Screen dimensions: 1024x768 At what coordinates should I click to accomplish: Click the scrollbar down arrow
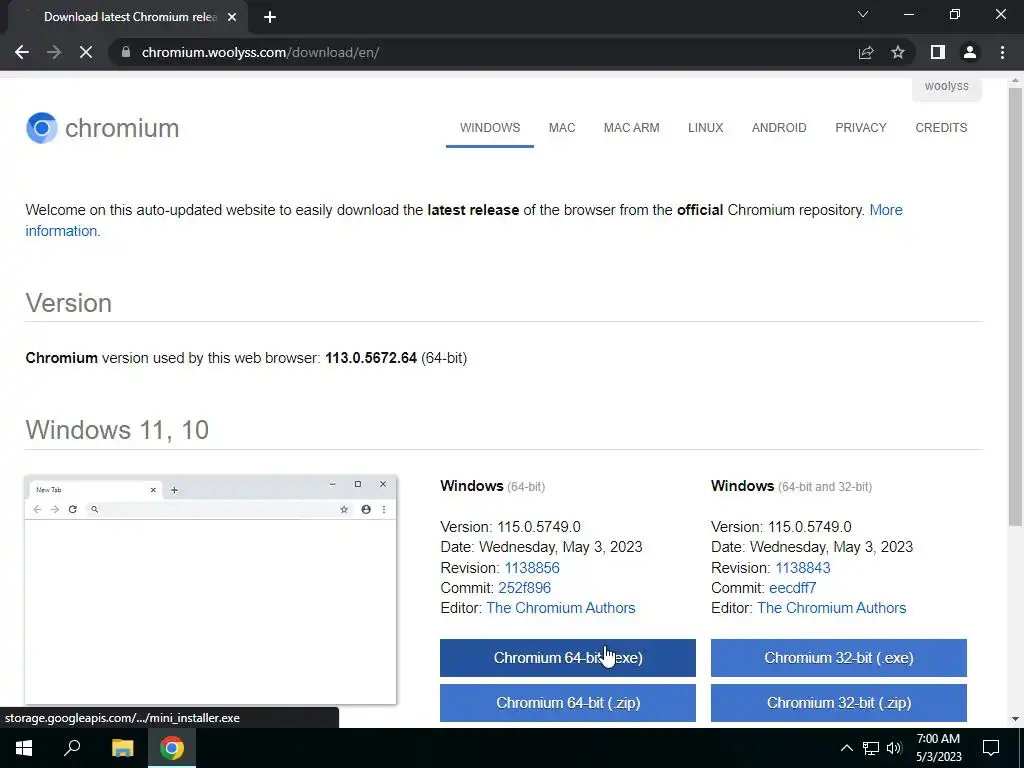point(1015,719)
